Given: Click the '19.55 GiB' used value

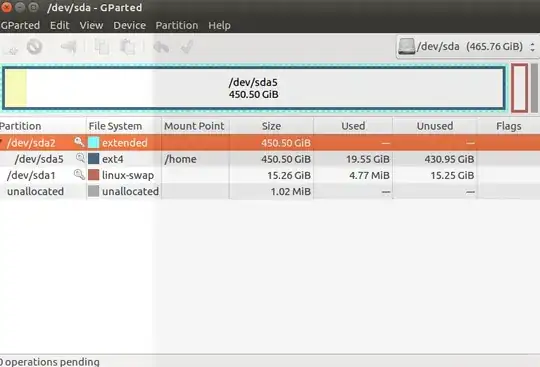Looking at the screenshot, I should click(368, 159).
